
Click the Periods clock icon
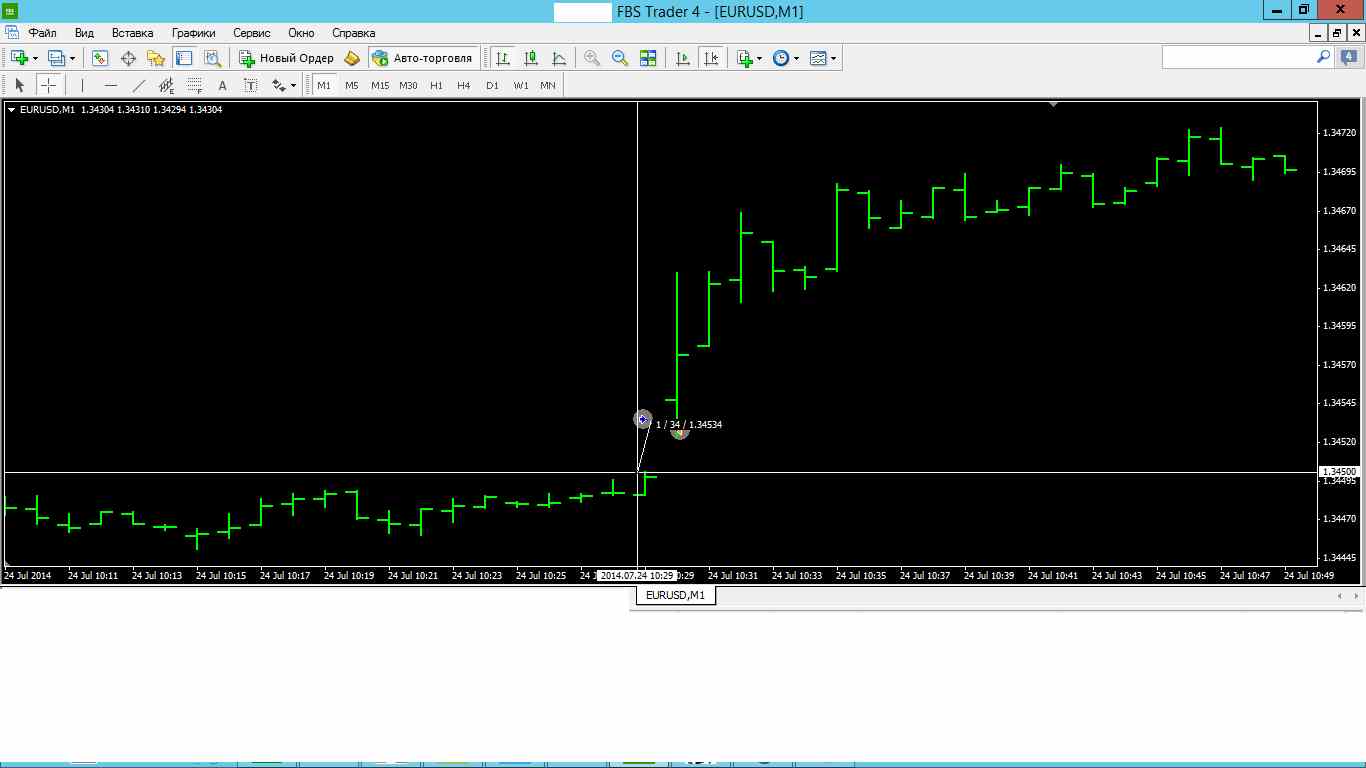(781, 58)
